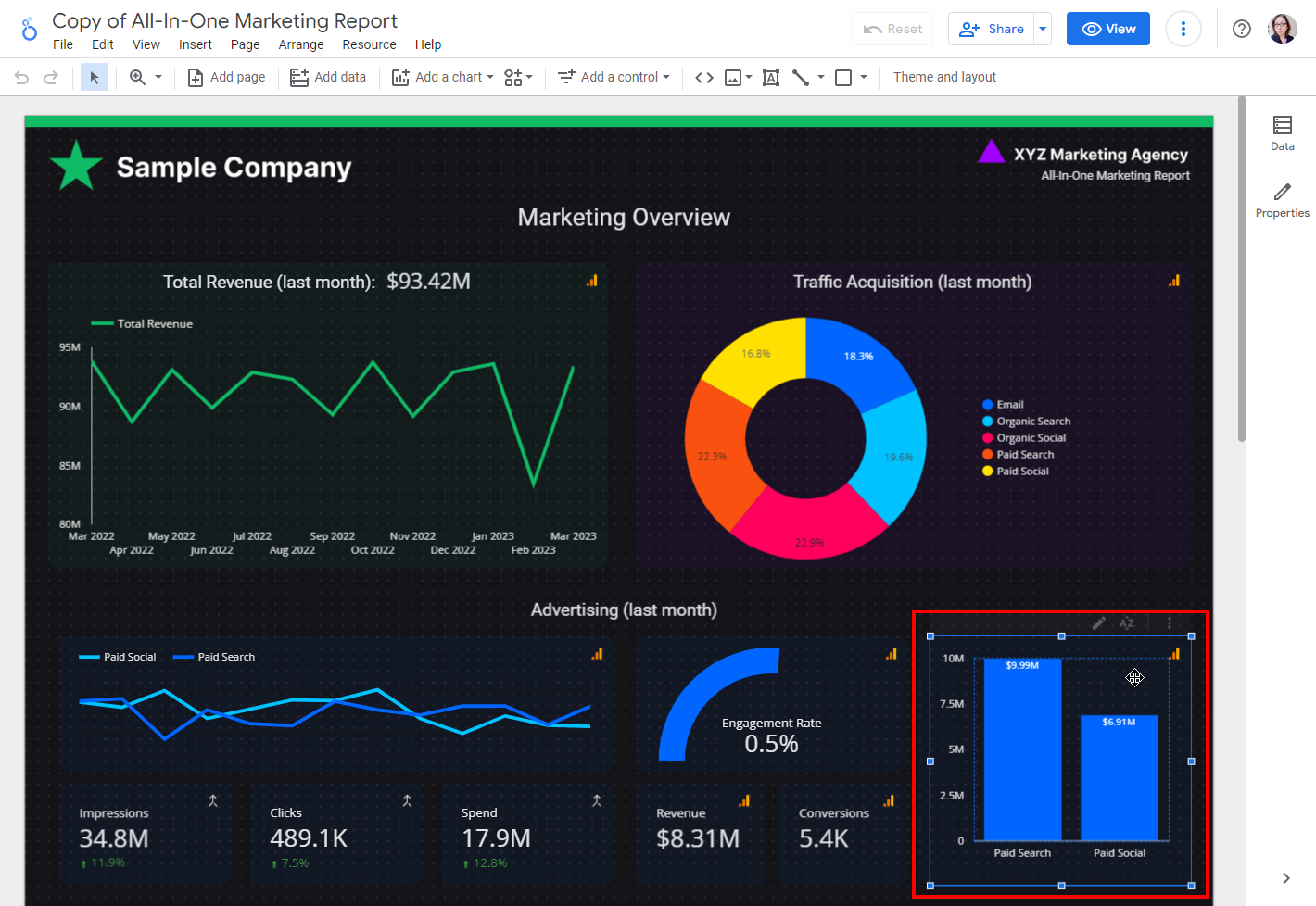1316x906 pixels.
Task: Toggle the pin on the Impressions card
Action: 214,799
